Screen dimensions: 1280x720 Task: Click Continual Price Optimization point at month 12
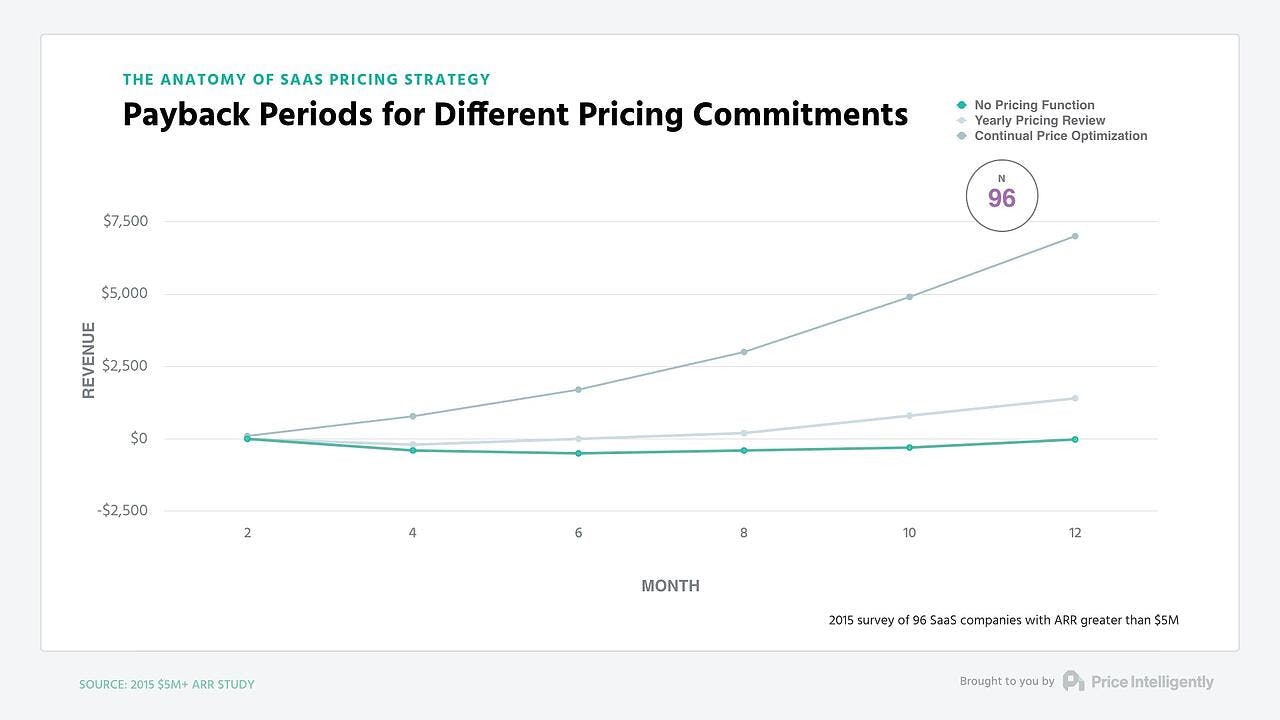click(1075, 236)
